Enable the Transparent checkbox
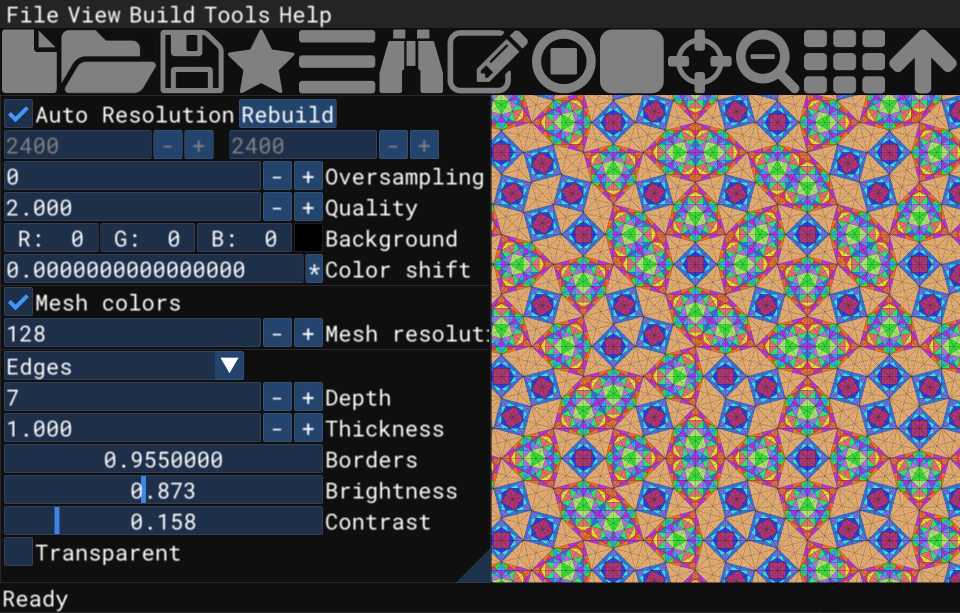 point(18,552)
